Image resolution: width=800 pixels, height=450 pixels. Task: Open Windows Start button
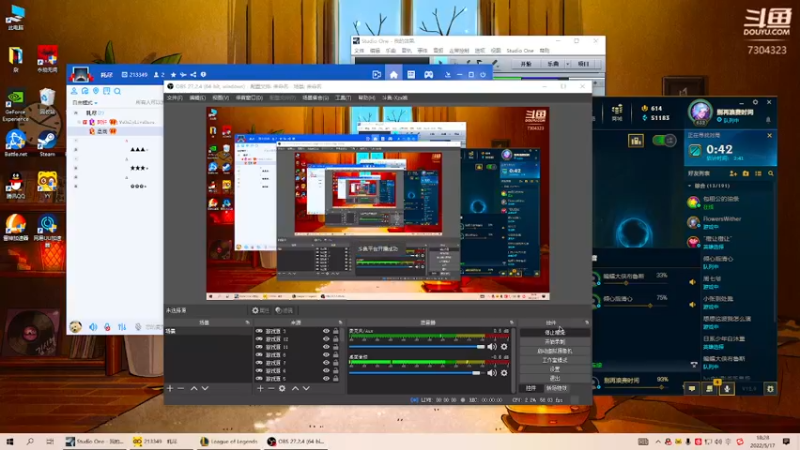click(9, 442)
